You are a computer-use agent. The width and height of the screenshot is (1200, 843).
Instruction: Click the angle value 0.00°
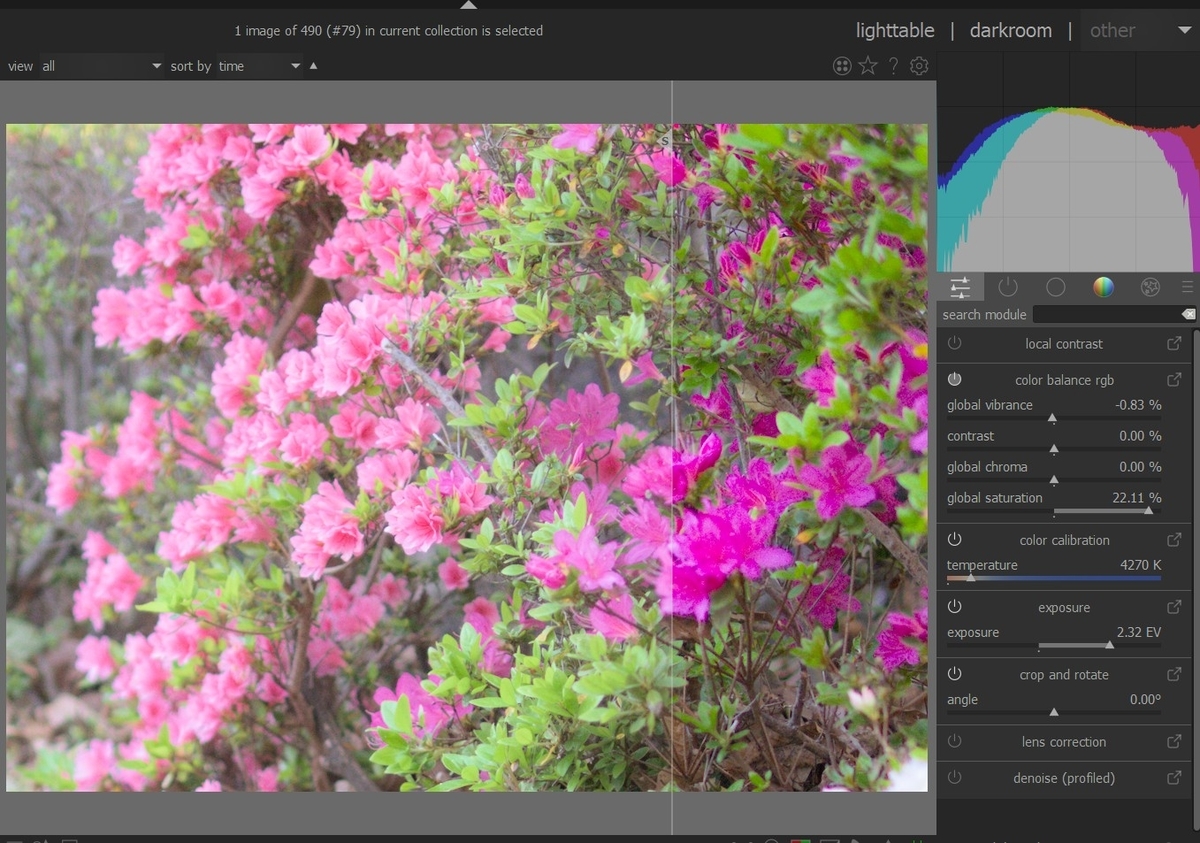[x=1145, y=700]
